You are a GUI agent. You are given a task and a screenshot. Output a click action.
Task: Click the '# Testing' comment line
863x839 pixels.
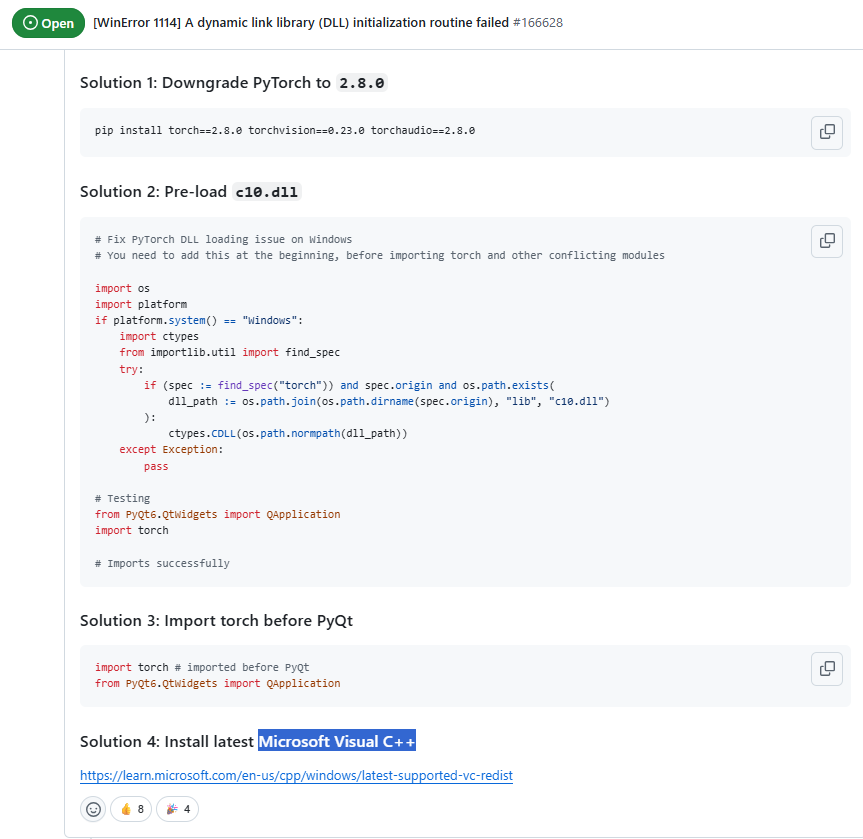(122, 498)
